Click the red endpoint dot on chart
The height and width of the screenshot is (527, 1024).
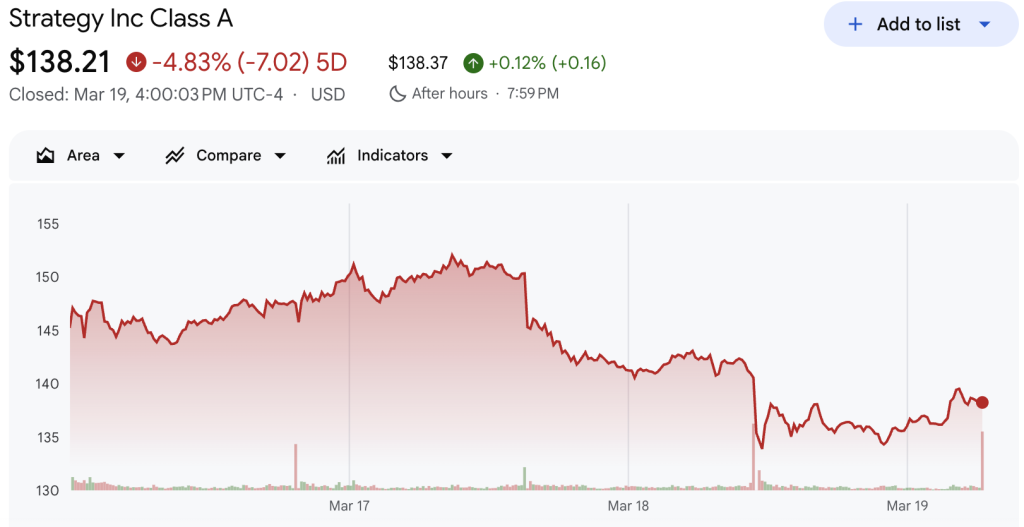[x=982, y=402]
